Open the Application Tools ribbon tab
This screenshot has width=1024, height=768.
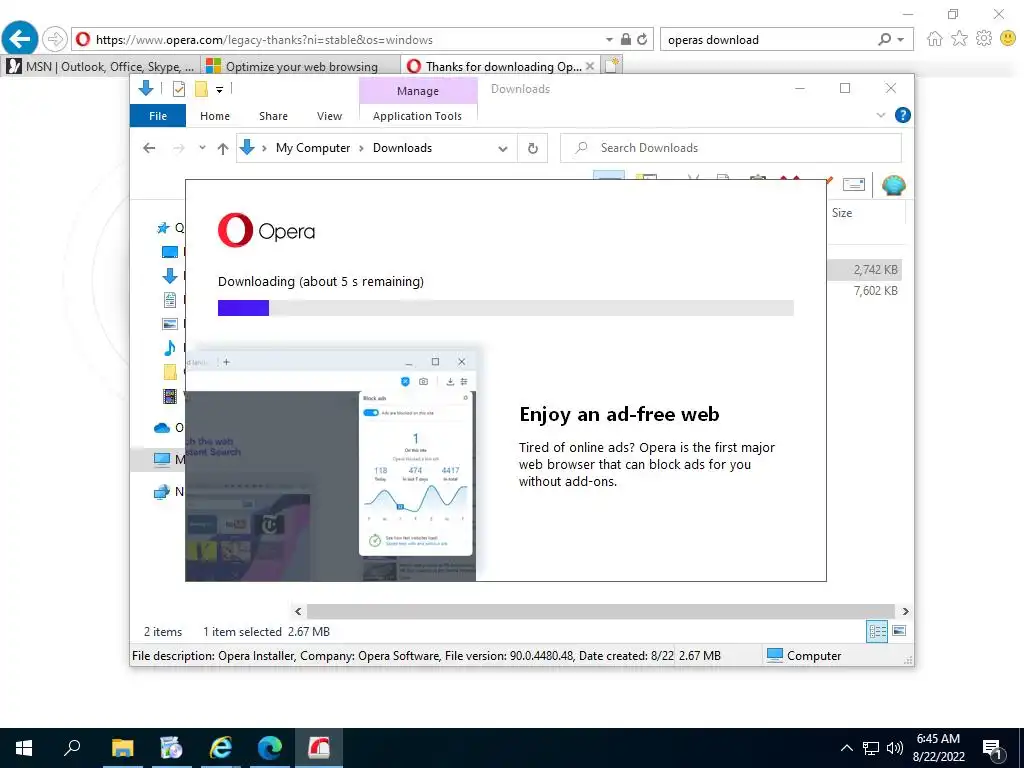coord(417,116)
